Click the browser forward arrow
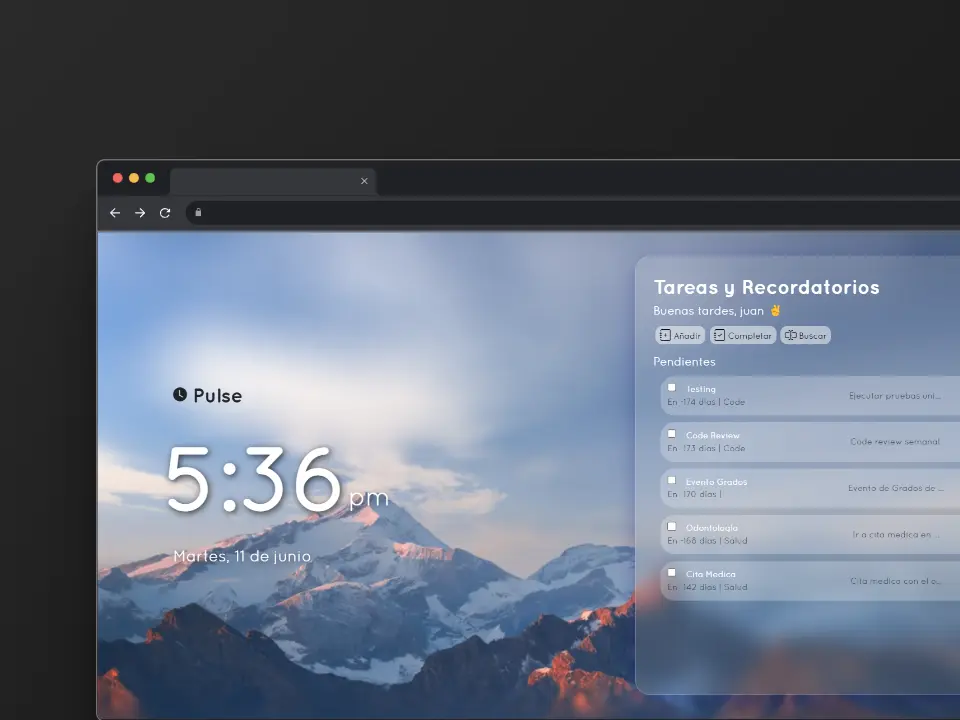The image size is (960, 720). [140, 213]
